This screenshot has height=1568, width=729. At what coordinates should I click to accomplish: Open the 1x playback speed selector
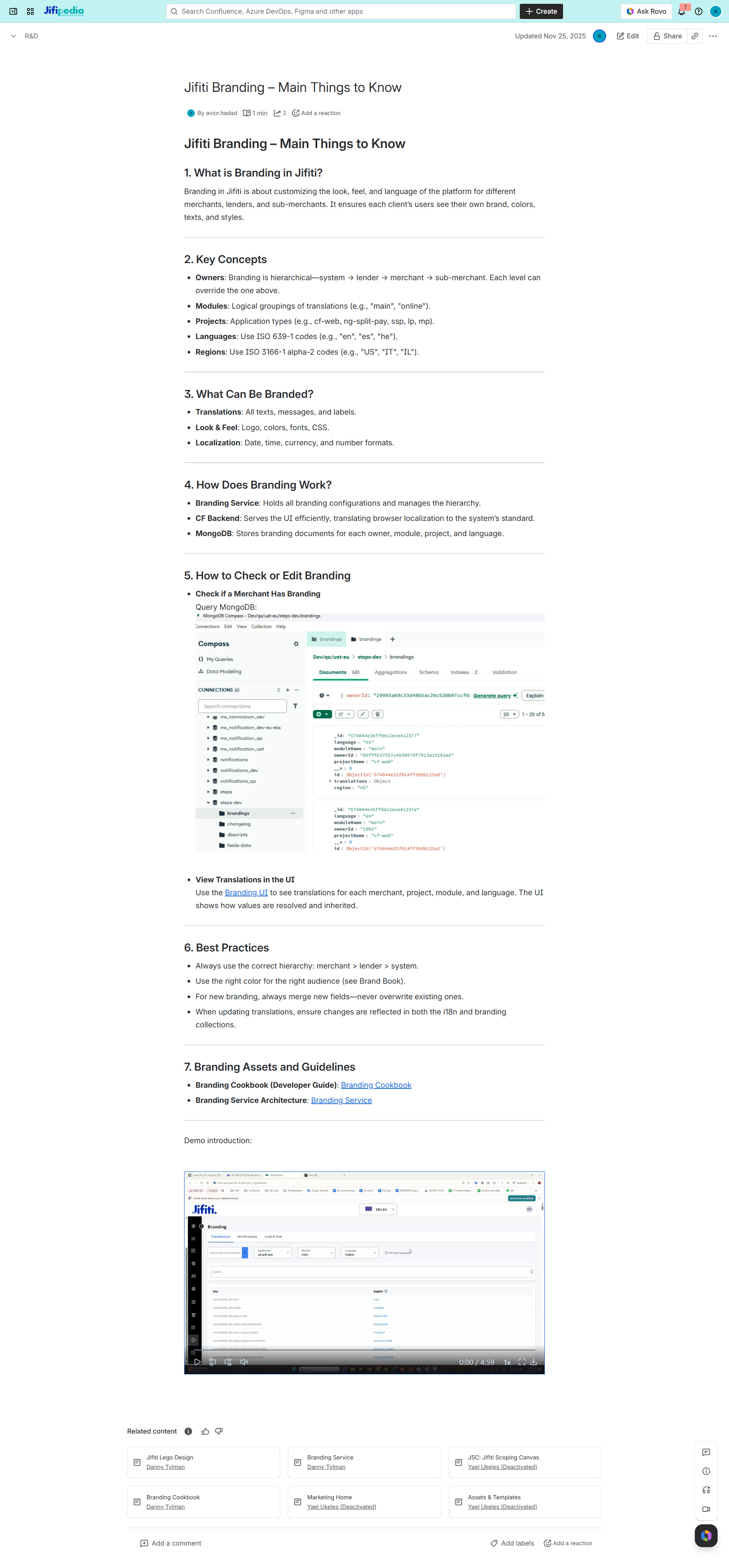508,1361
